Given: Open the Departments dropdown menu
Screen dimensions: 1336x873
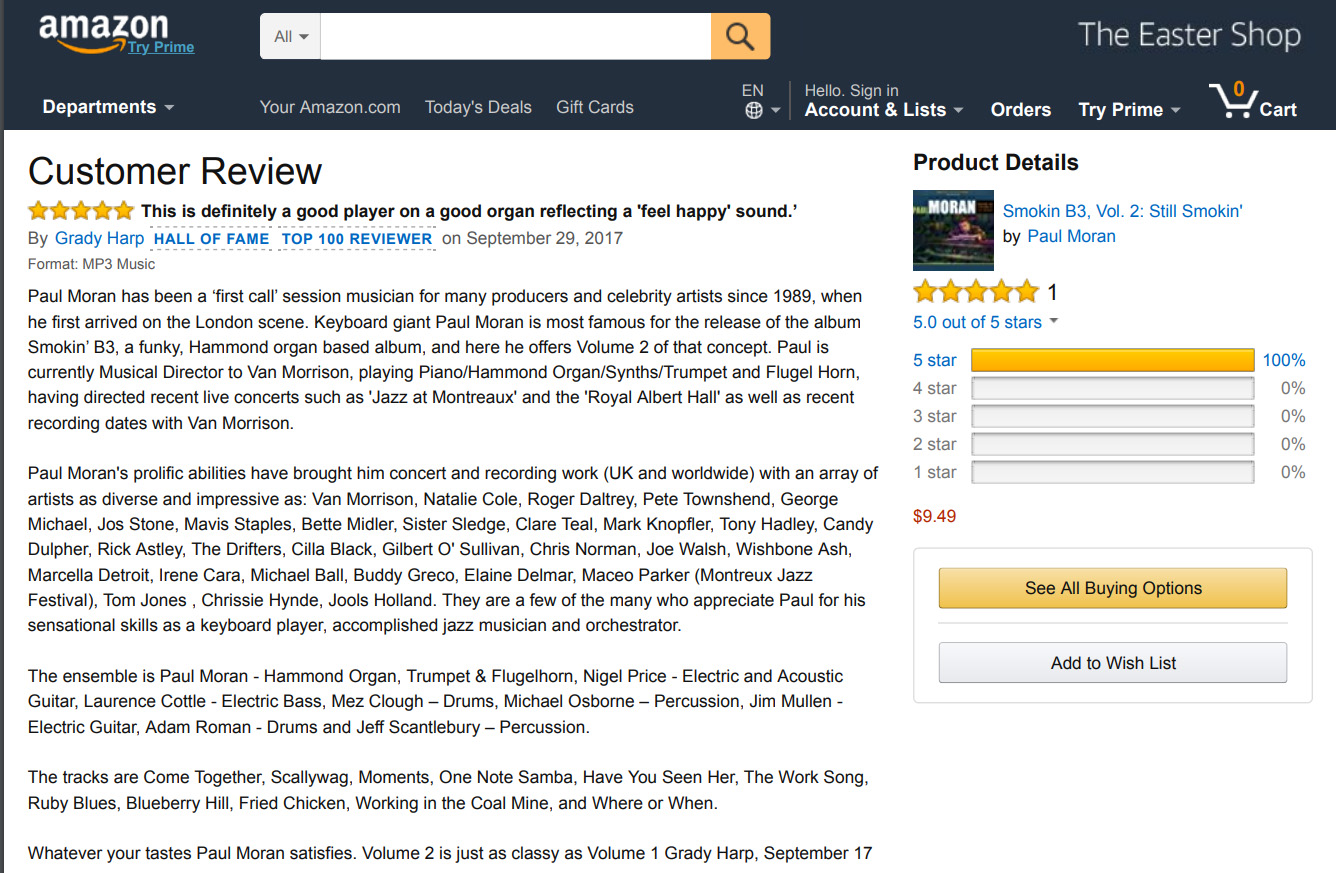Looking at the screenshot, I should pyautogui.click(x=108, y=107).
